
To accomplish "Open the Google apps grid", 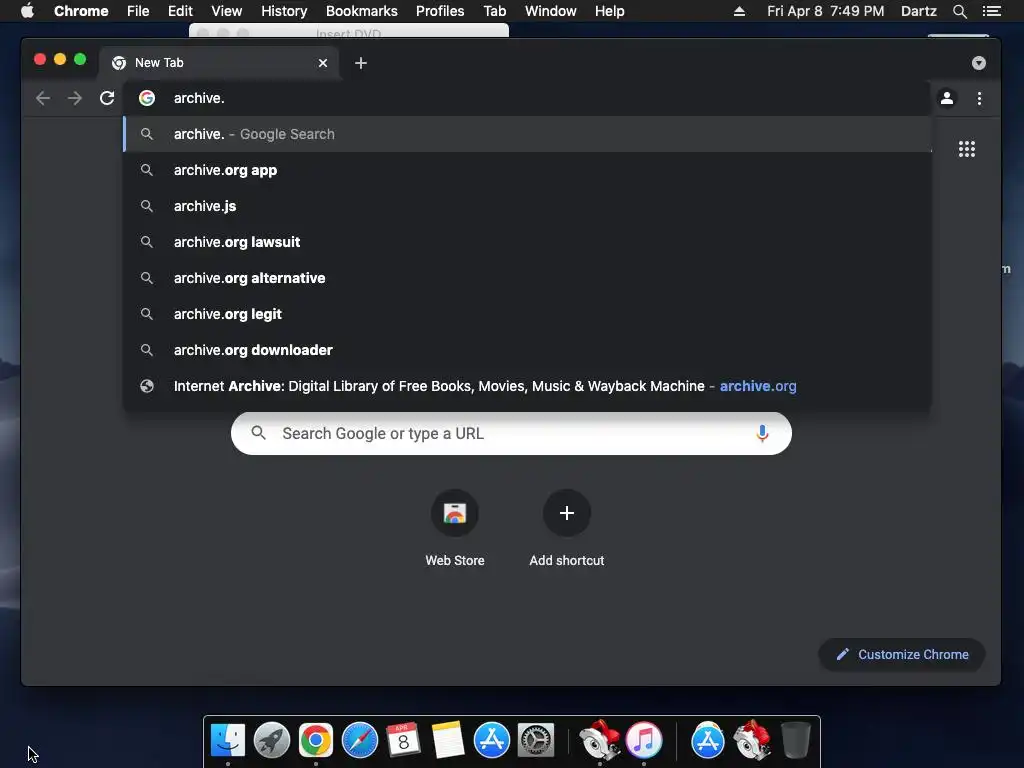I will 967,149.
